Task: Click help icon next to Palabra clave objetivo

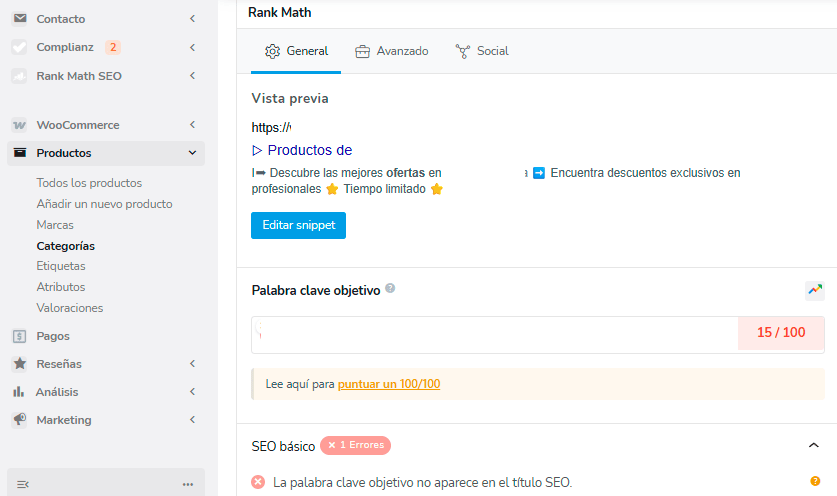Action: [x=390, y=288]
